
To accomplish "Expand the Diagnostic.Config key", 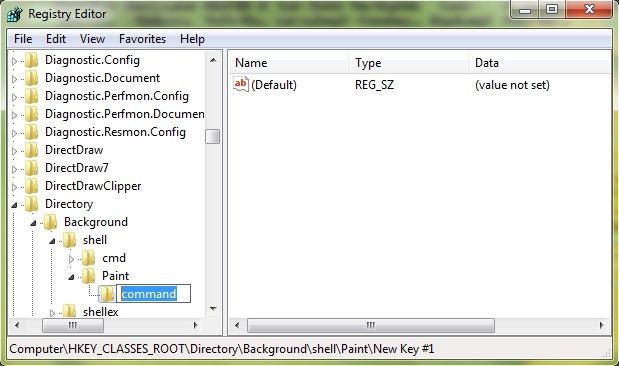I will [x=15, y=61].
